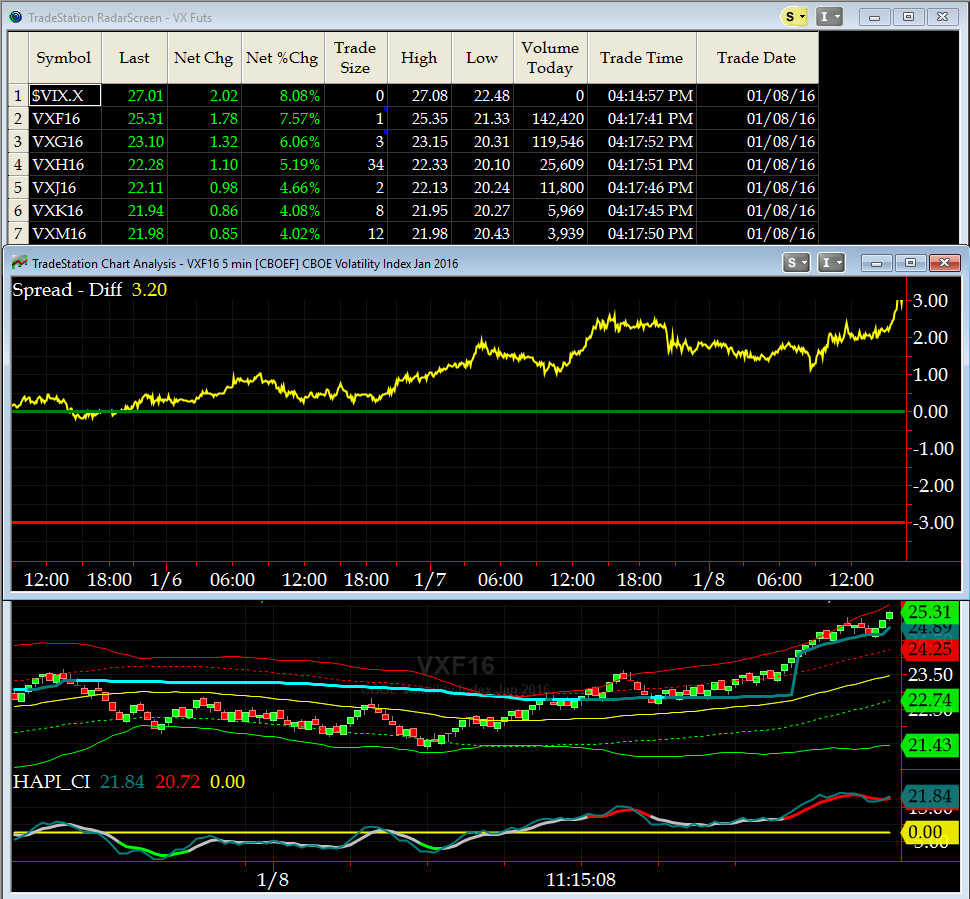The height and width of the screenshot is (899, 970).
Task: Minimize the RadarScreen window
Action: (875, 17)
